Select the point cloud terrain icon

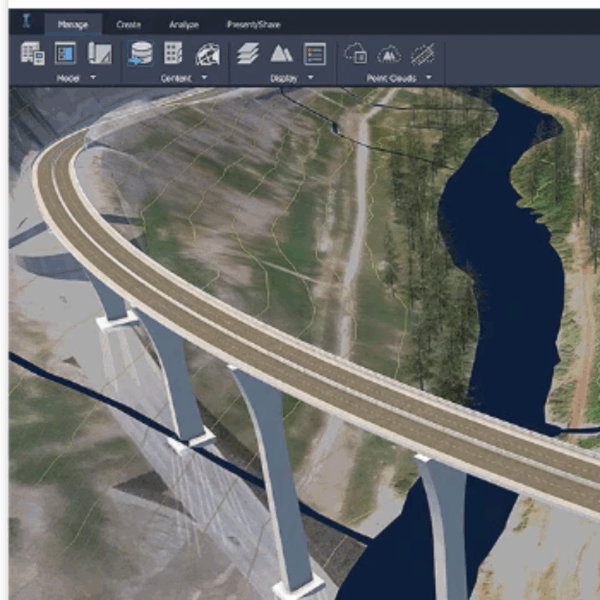point(389,54)
